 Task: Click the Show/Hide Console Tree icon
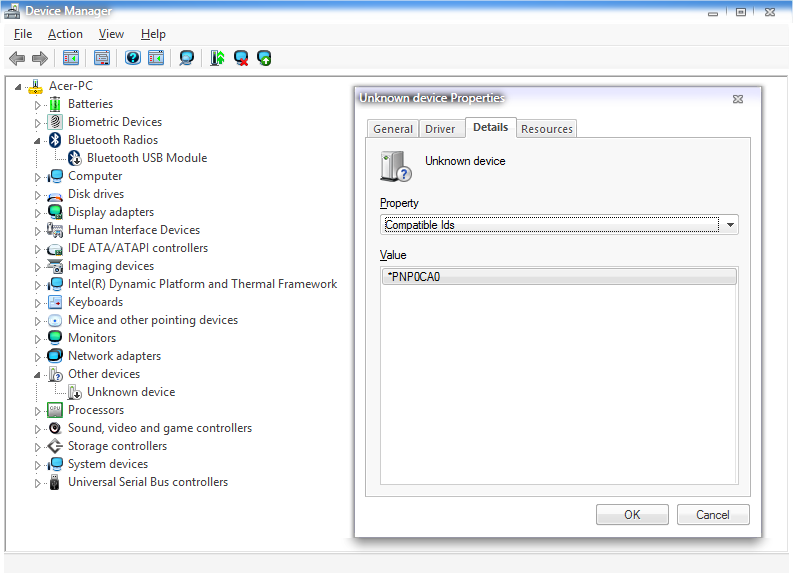(71, 58)
